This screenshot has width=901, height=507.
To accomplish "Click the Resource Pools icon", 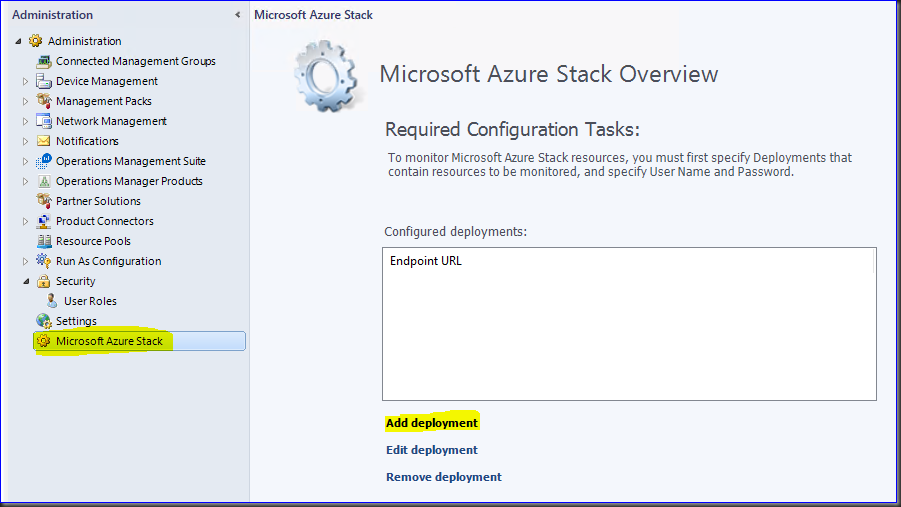I will (x=44, y=241).
